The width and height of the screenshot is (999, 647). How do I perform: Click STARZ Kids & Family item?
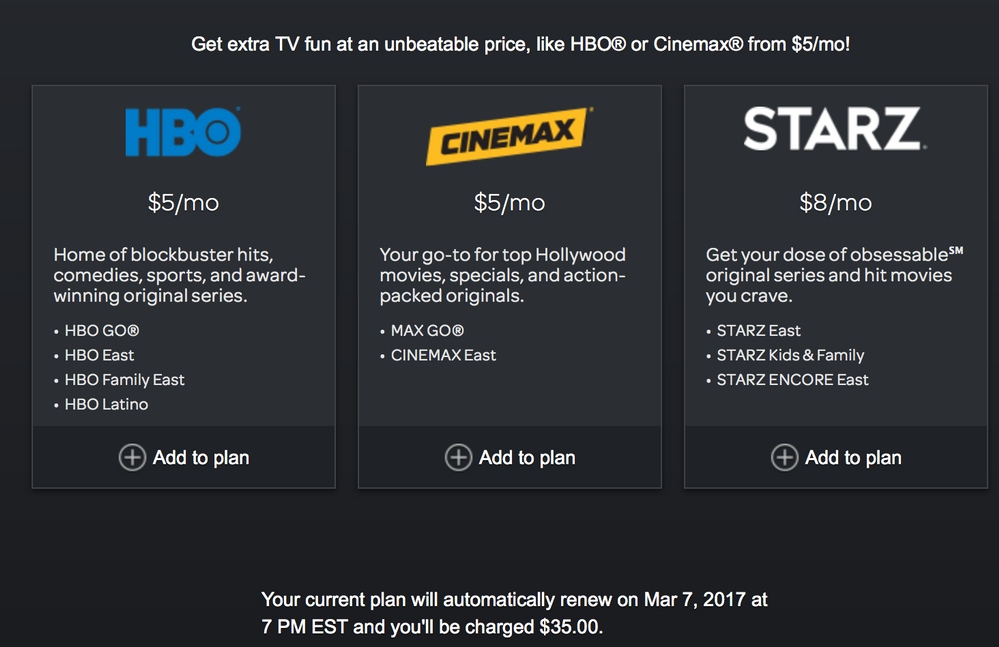tap(791, 355)
